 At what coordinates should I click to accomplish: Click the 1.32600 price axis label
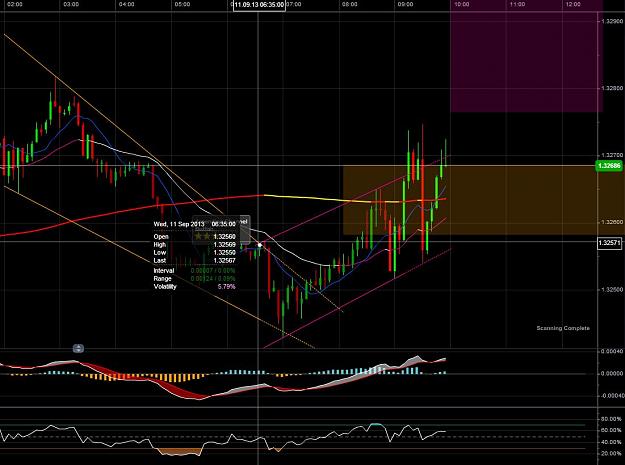612,222
